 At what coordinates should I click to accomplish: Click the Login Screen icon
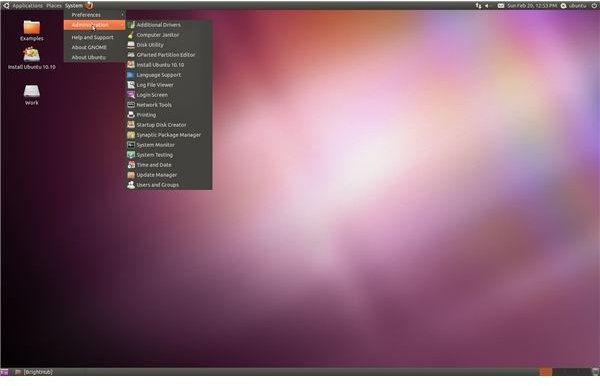[131, 95]
